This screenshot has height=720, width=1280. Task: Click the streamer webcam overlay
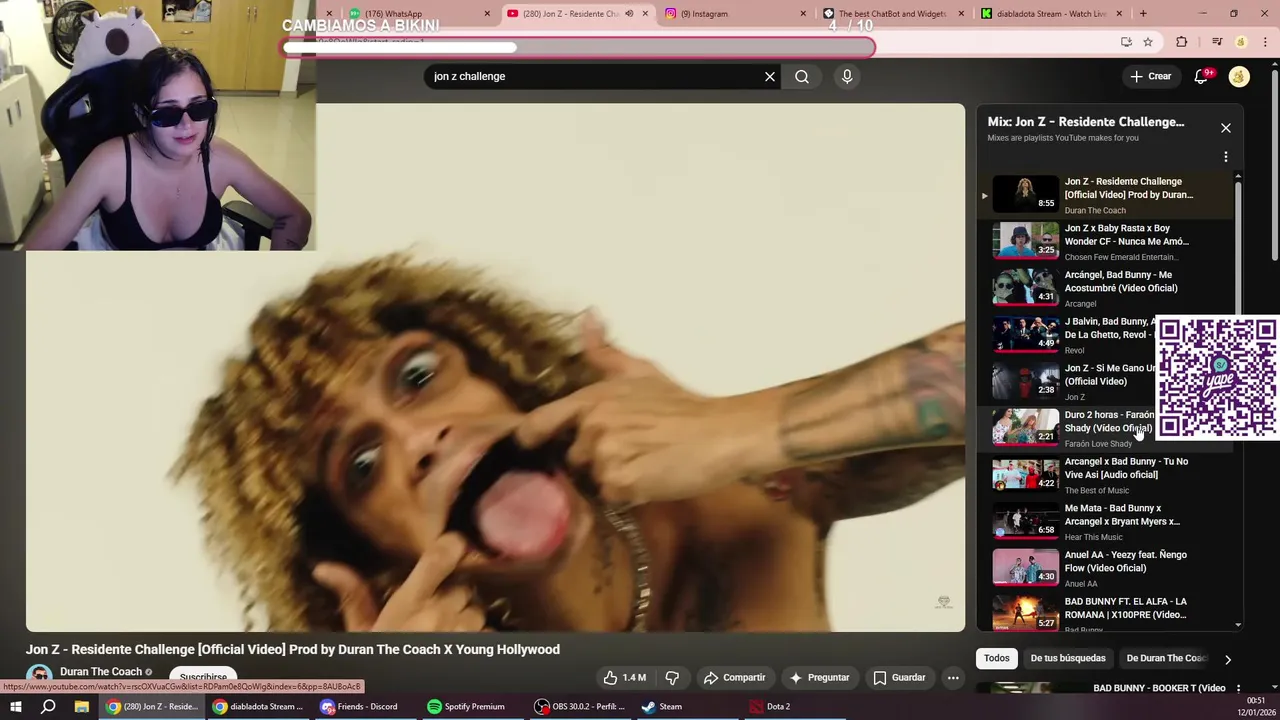coord(157,125)
